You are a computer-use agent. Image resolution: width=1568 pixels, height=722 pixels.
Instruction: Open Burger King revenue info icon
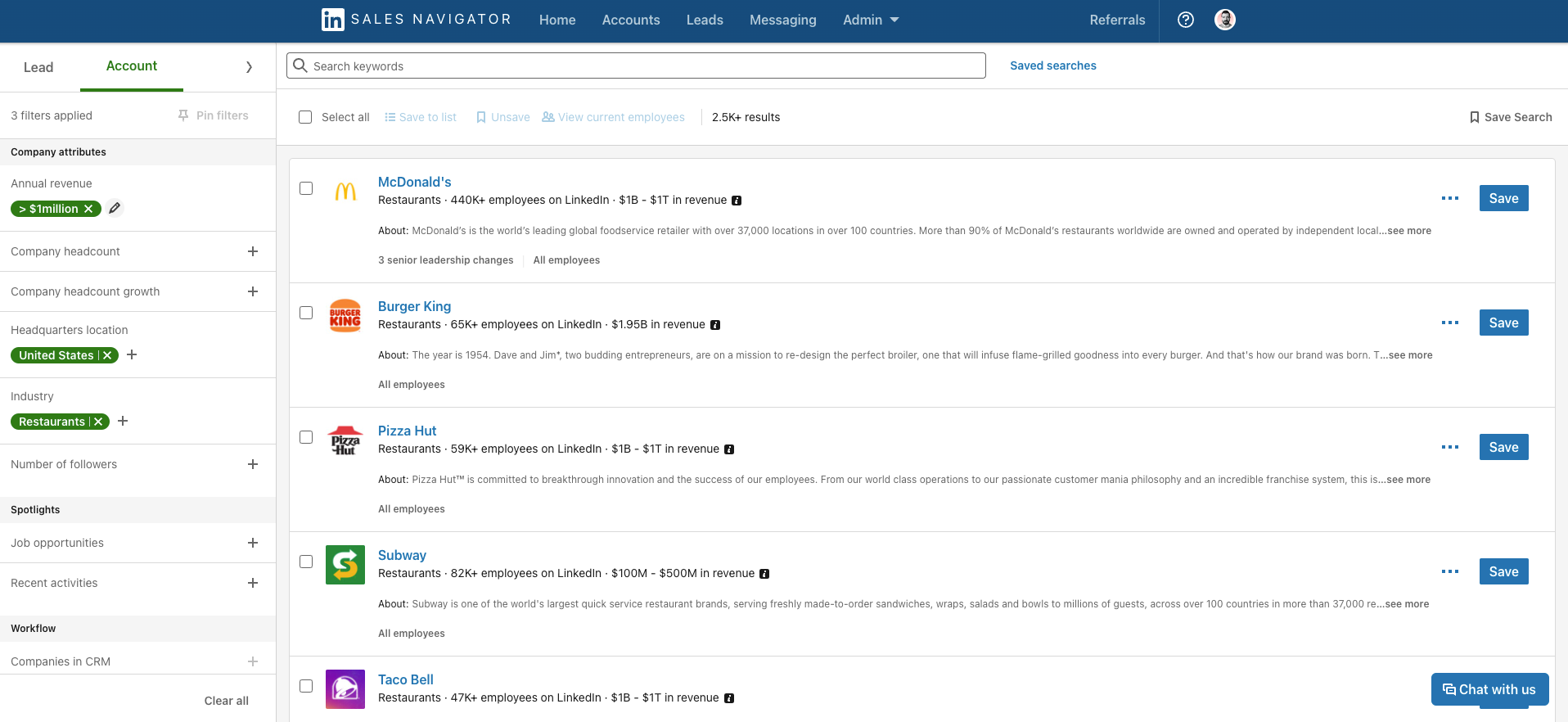coord(715,325)
